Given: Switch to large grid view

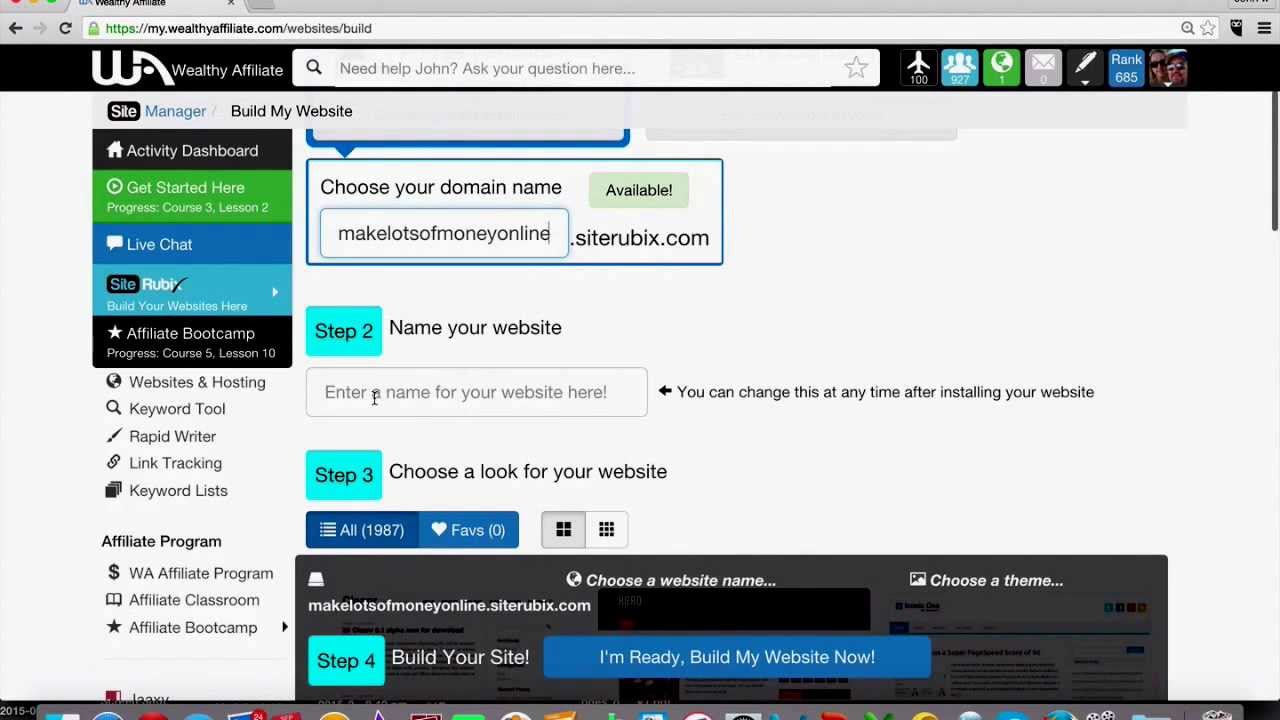Looking at the screenshot, I should pos(564,530).
